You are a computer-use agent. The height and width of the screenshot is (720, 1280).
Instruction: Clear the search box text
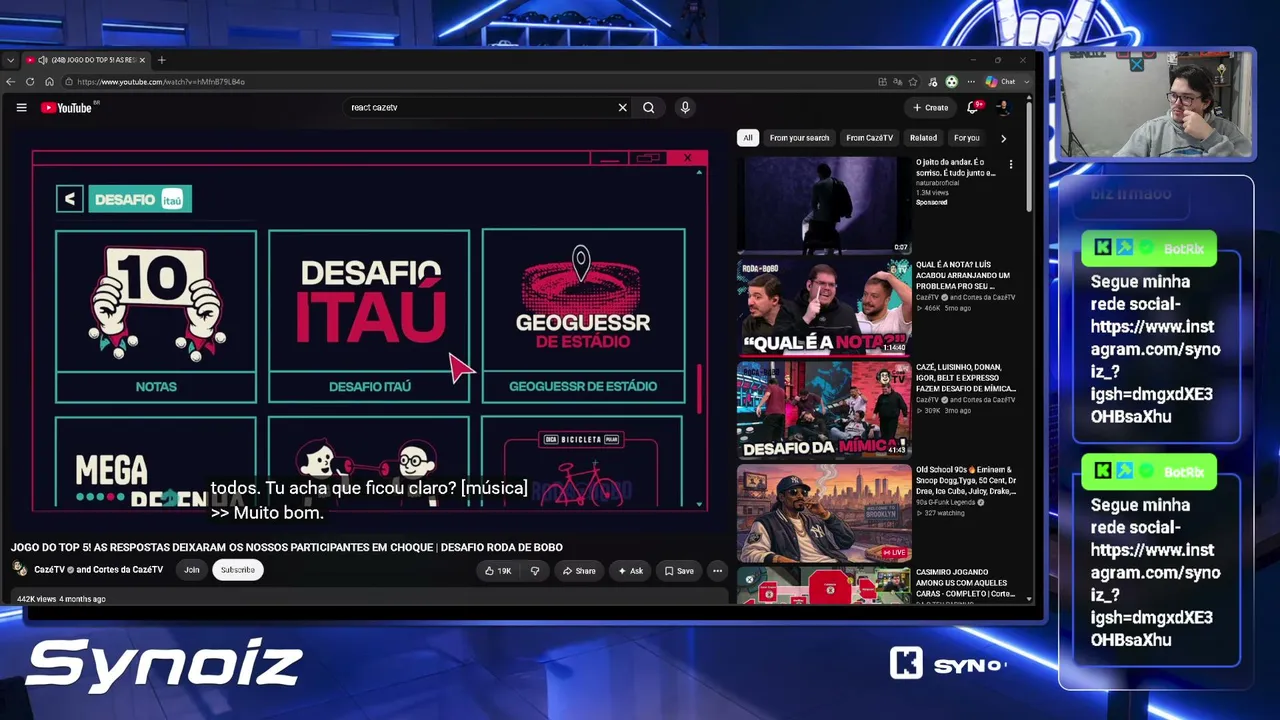point(622,108)
